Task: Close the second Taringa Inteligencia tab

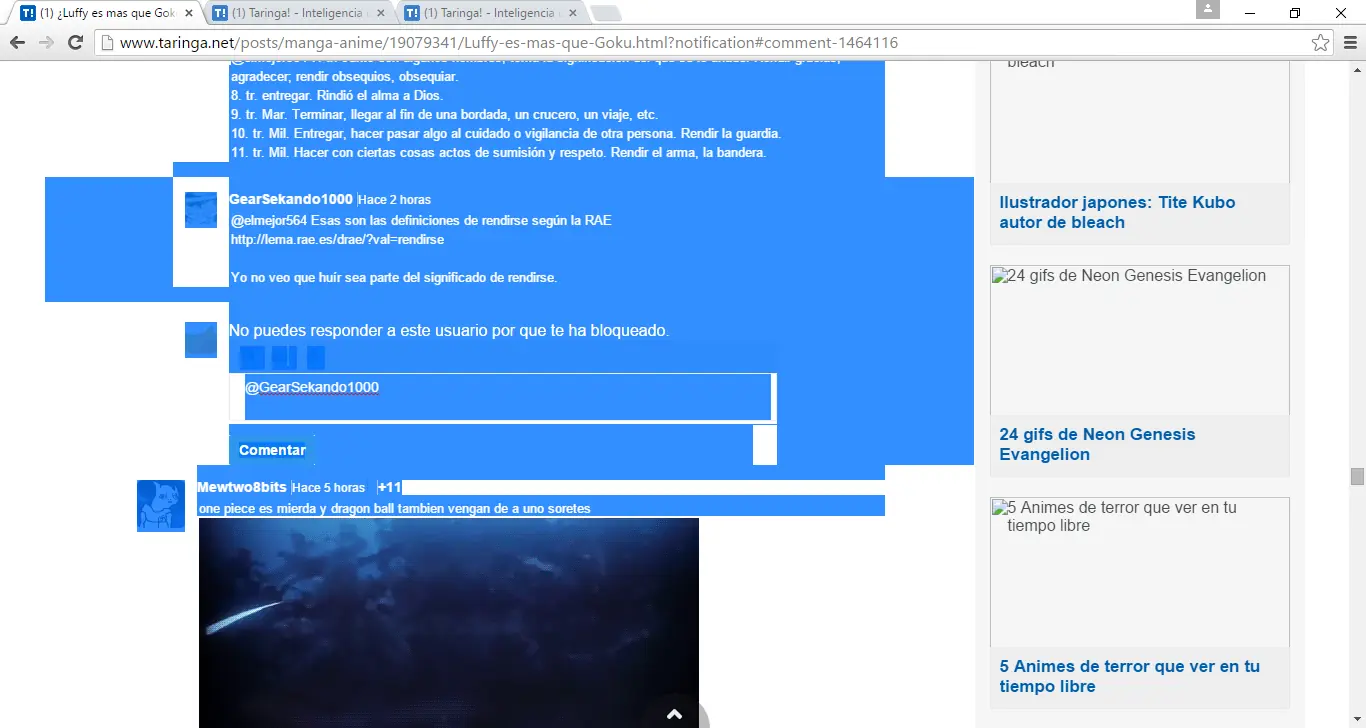Action: [x=382, y=14]
